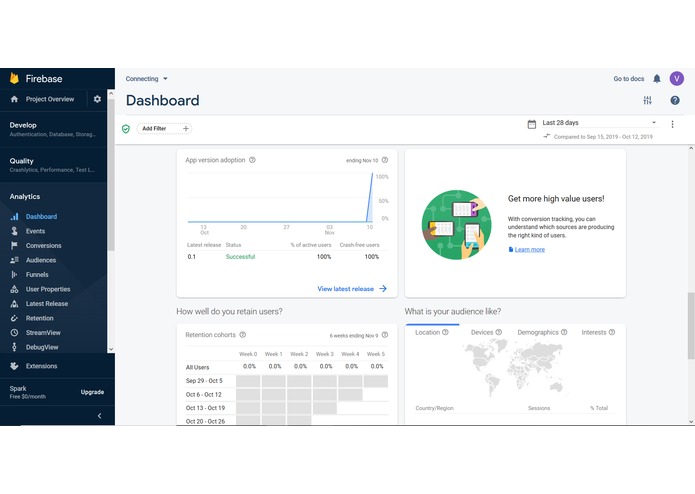This screenshot has width=695, height=494.
Task: Click the Add Filter button
Action: 164,128
